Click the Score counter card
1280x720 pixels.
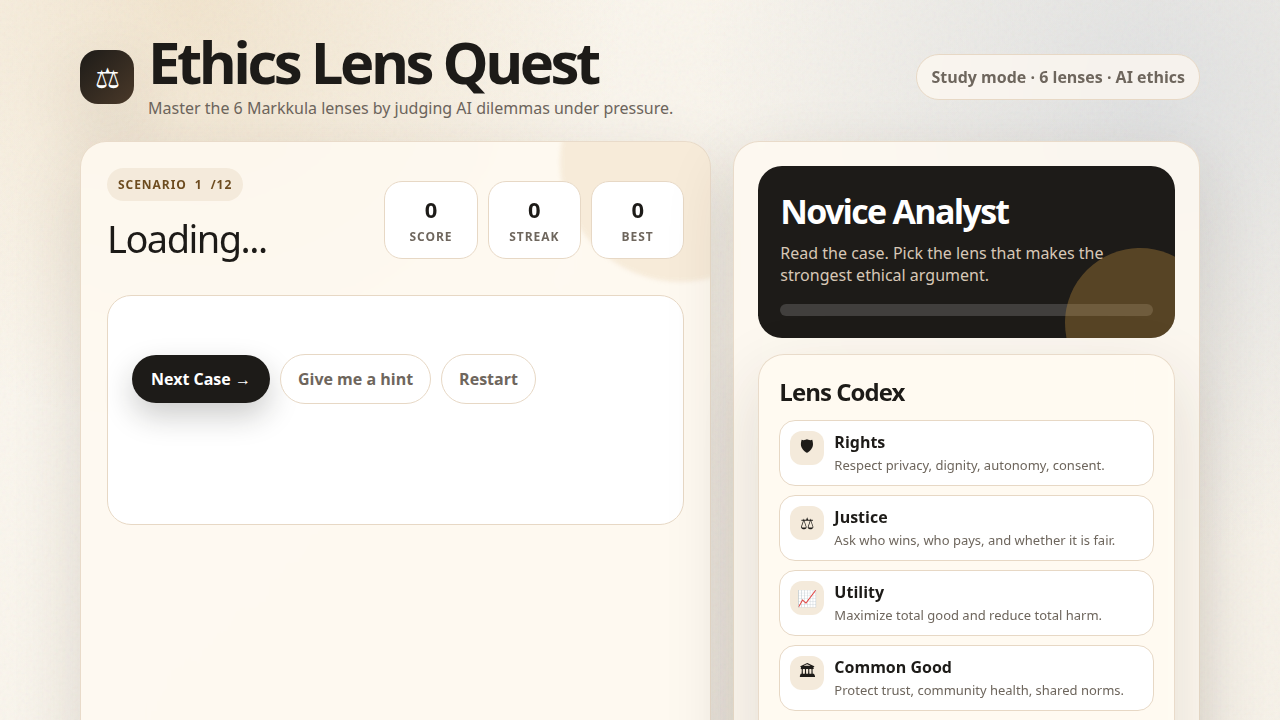tap(431, 220)
